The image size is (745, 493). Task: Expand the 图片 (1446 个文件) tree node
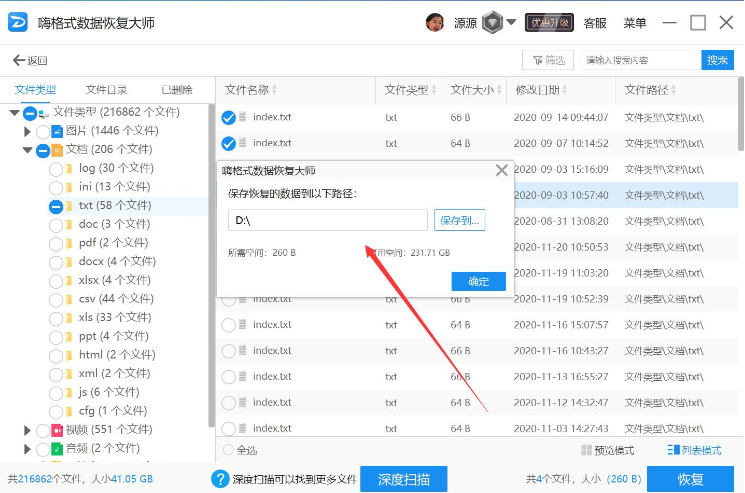(x=28, y=131)
